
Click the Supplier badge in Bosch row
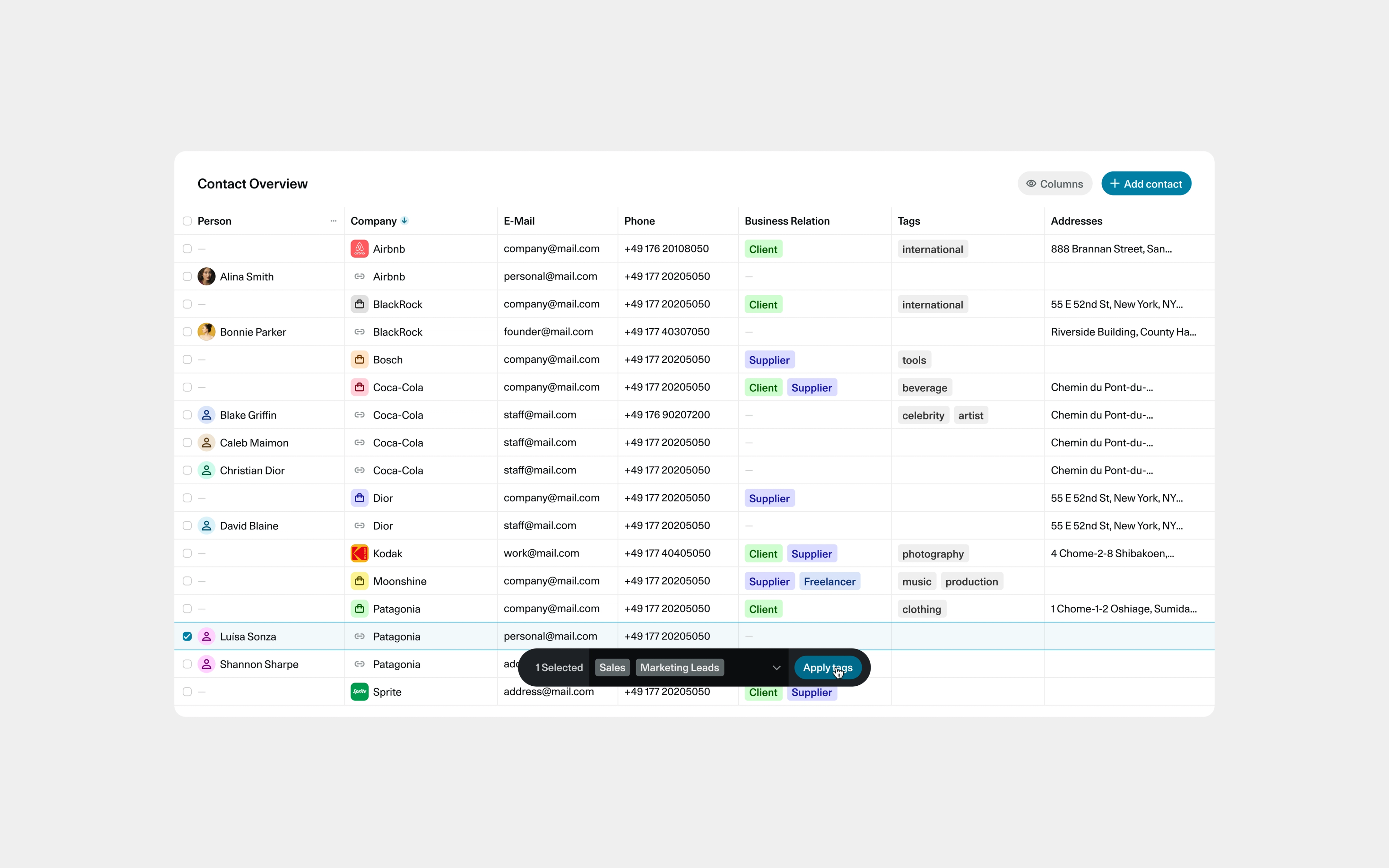pos(769,360)
